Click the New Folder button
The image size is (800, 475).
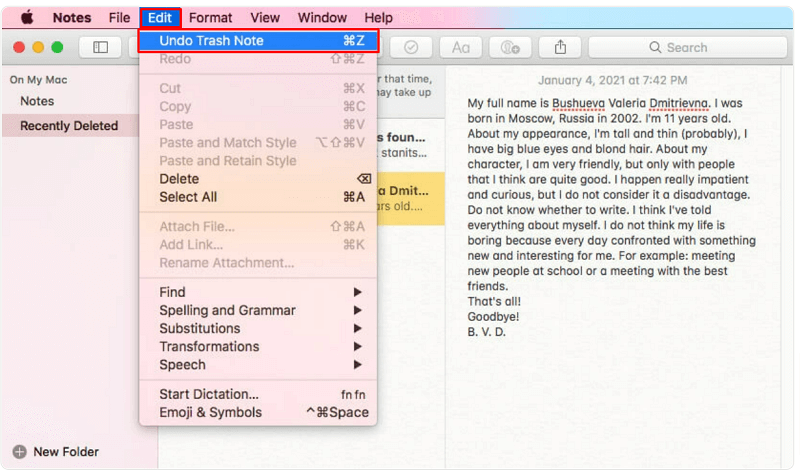56,452
